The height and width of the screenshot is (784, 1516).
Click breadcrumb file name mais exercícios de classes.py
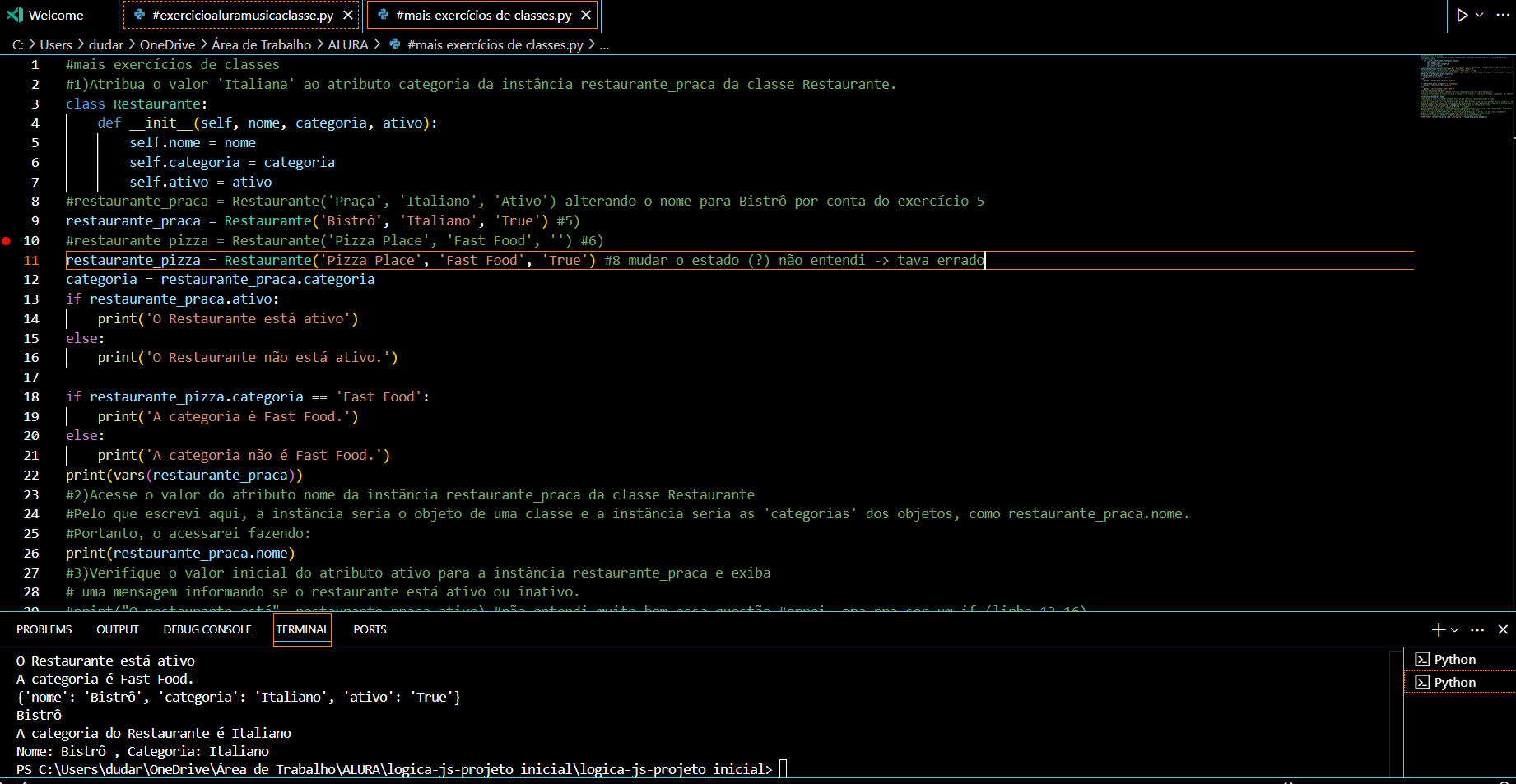495,44
